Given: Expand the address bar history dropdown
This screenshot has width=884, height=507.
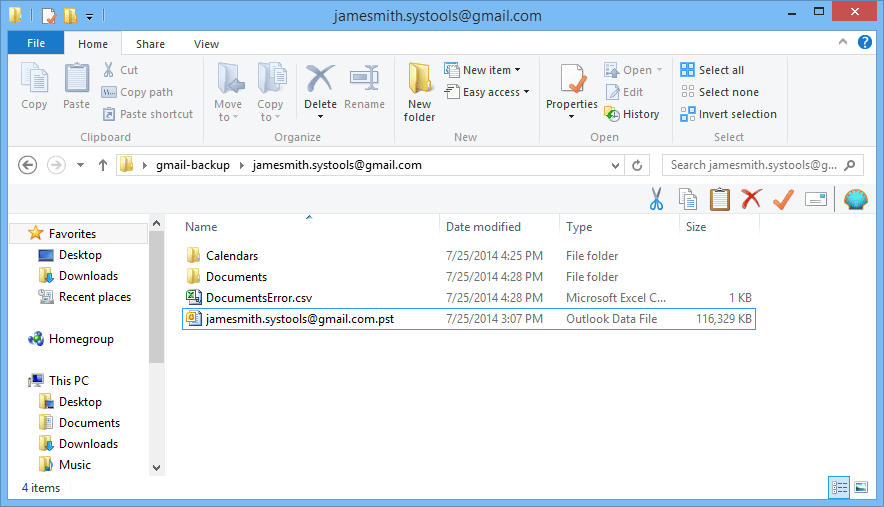Looking at the screenshot, I should pyautogui.click(x=615, y=165).
